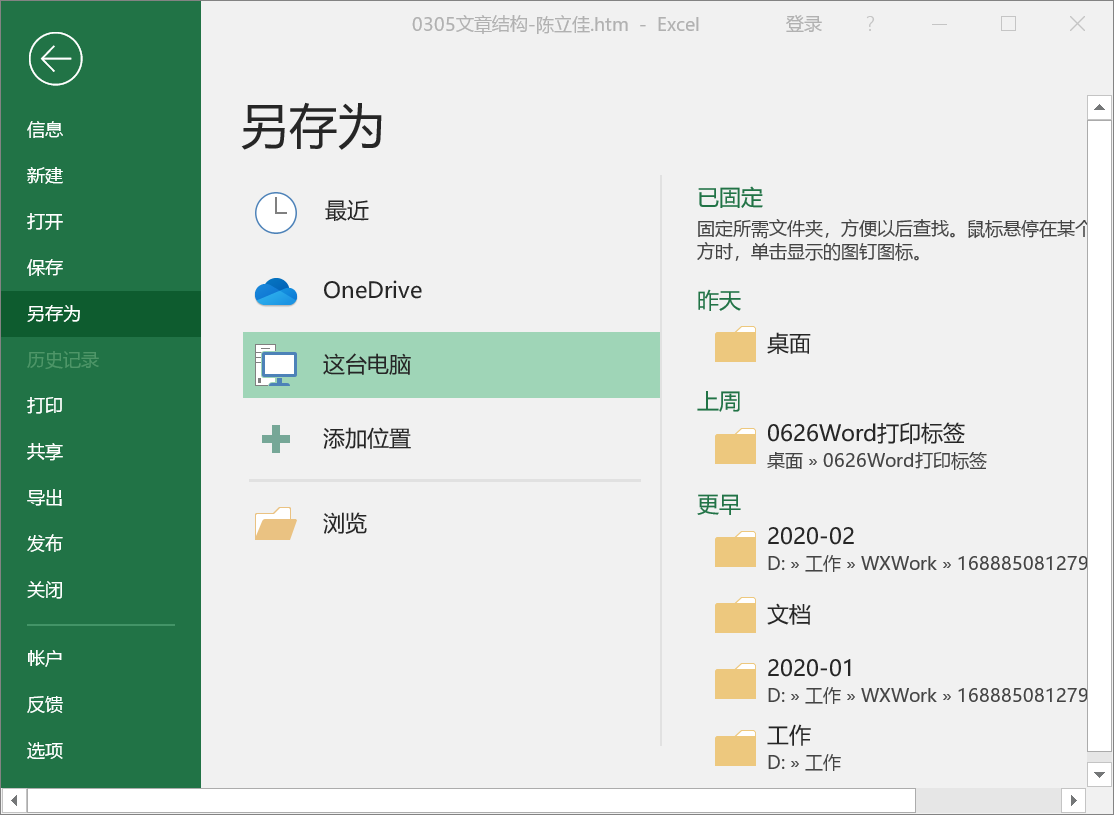Choose 导出 from the backstage menu

pyautogui.click(x=45, y=497)
